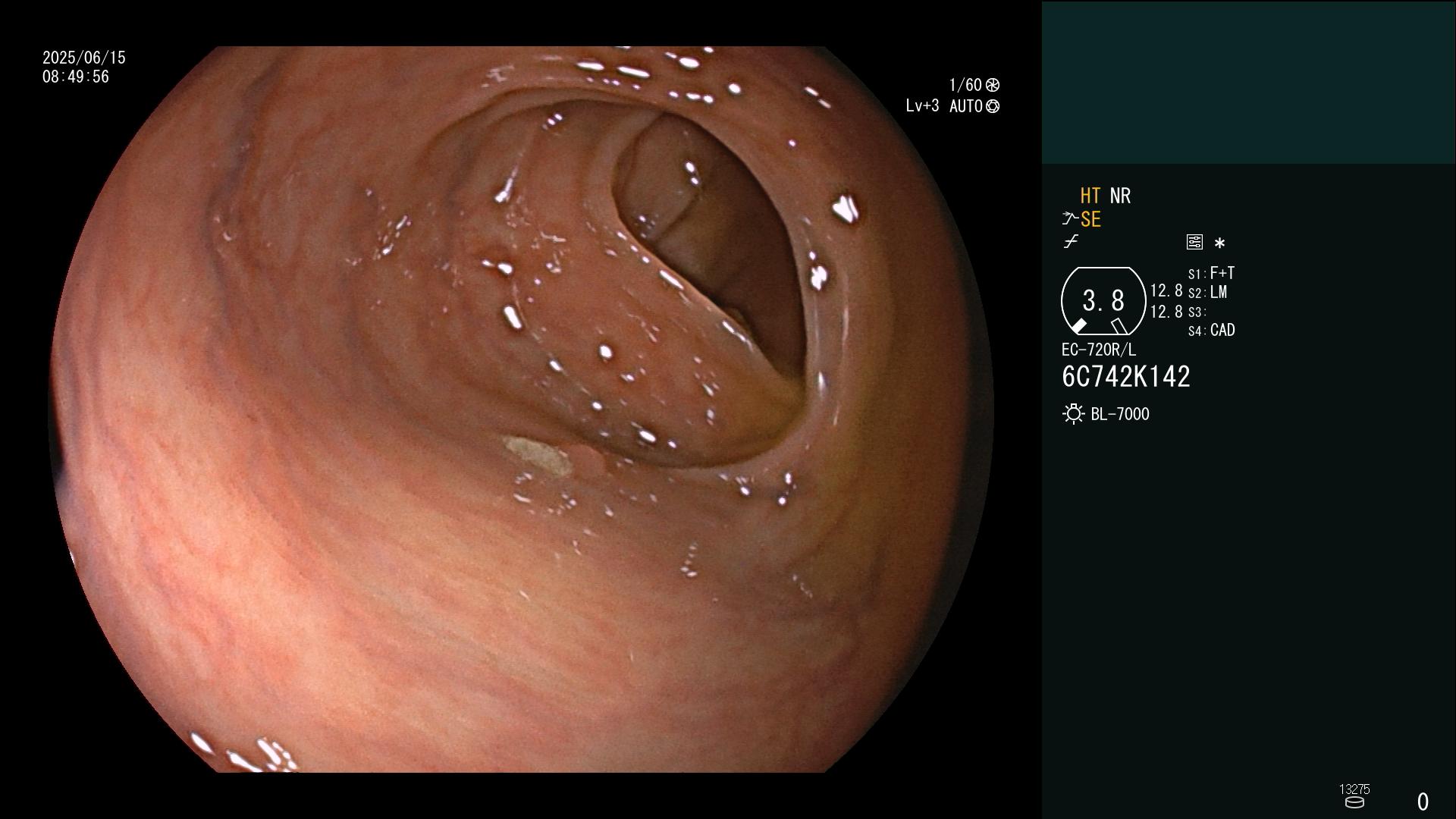Click the NR noise reduction label
Image resolution: width=1456 pixels, height=819 pixels.
(1120, 196)
